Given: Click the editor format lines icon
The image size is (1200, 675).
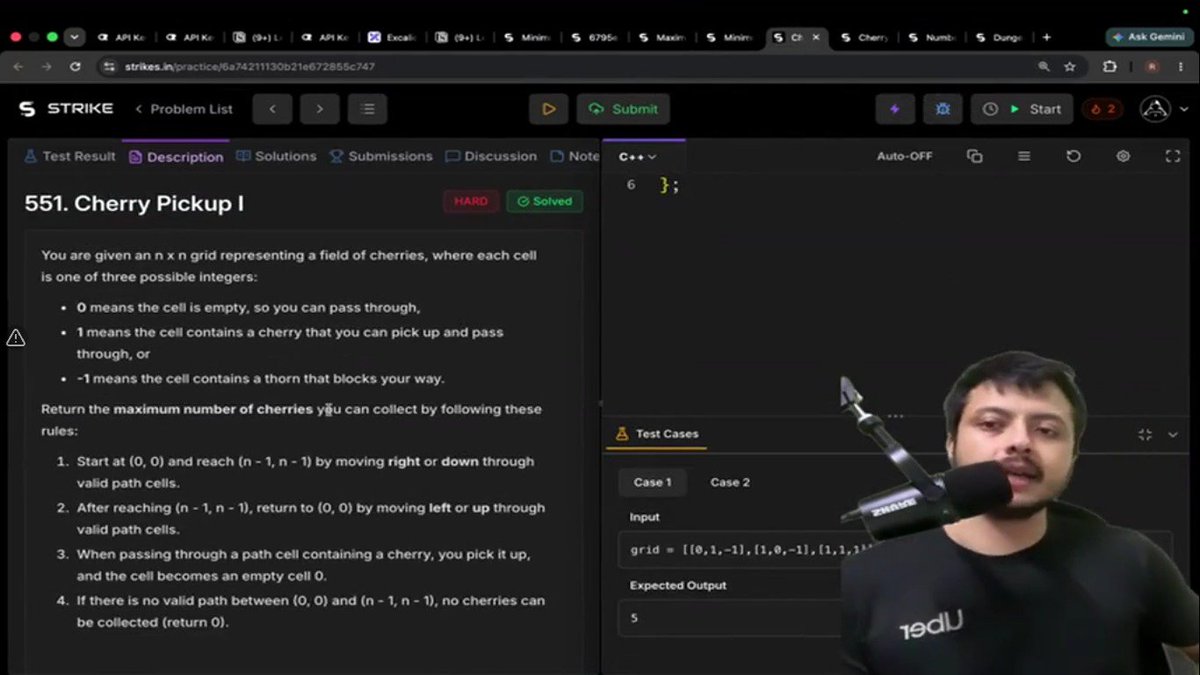Looking at the screenshot, I should click(x=1024, y=156).
